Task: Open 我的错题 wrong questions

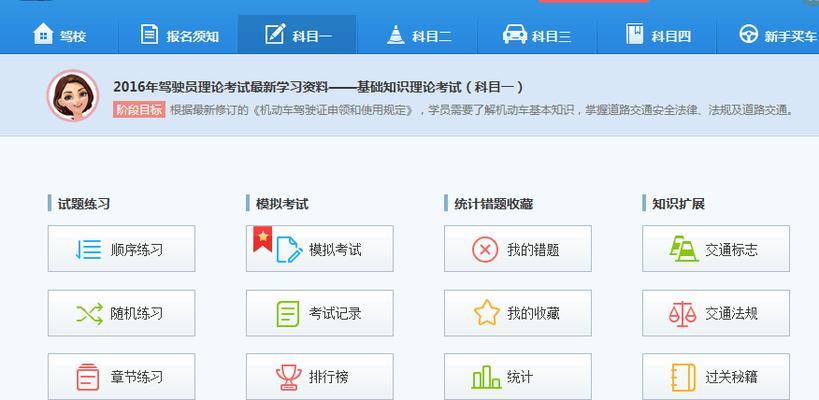Action: [518, 249]
